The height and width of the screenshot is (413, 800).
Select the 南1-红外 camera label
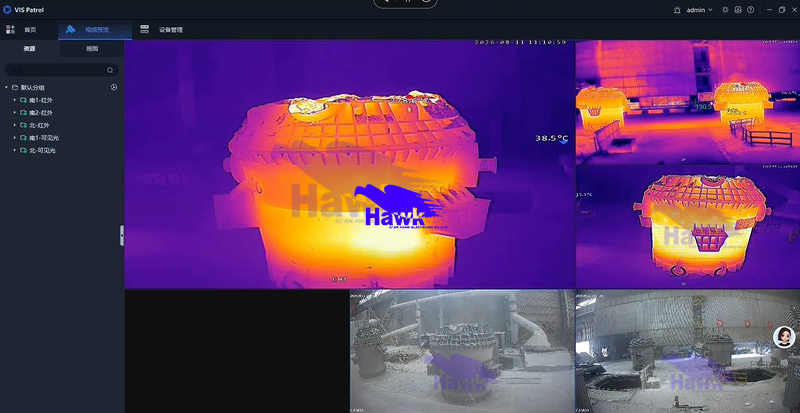pyautogui.click(x=41, y=100)
